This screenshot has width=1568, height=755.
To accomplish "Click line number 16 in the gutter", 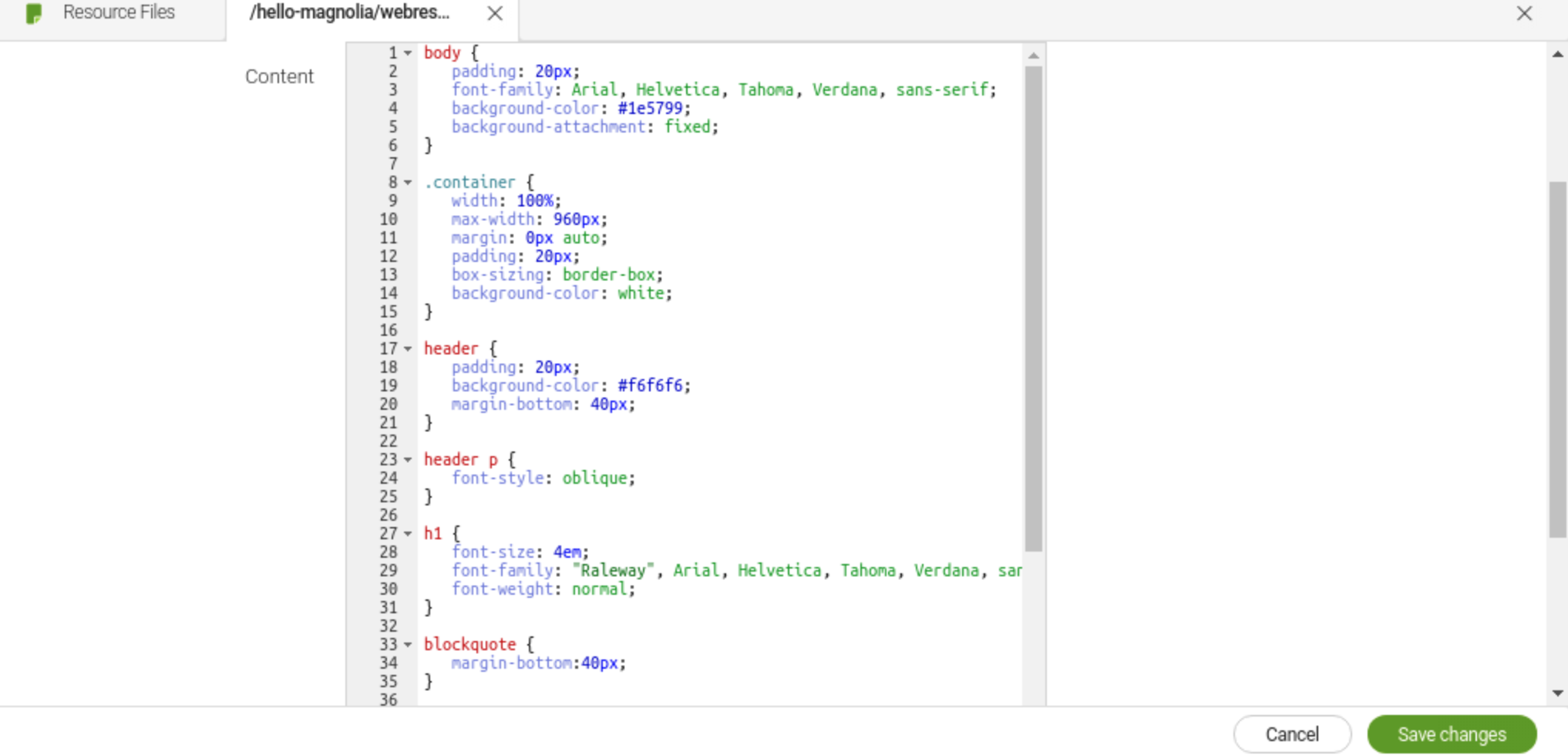I will pyautogui.click(x=389, y=331).
